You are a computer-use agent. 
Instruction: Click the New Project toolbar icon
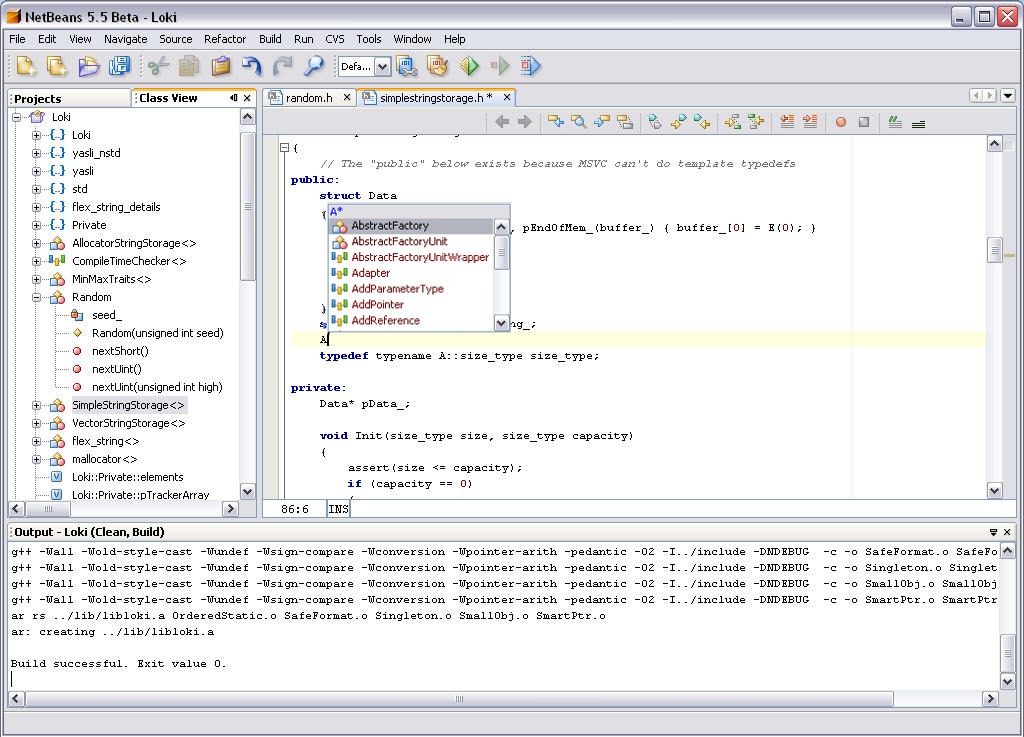(57, 67)
